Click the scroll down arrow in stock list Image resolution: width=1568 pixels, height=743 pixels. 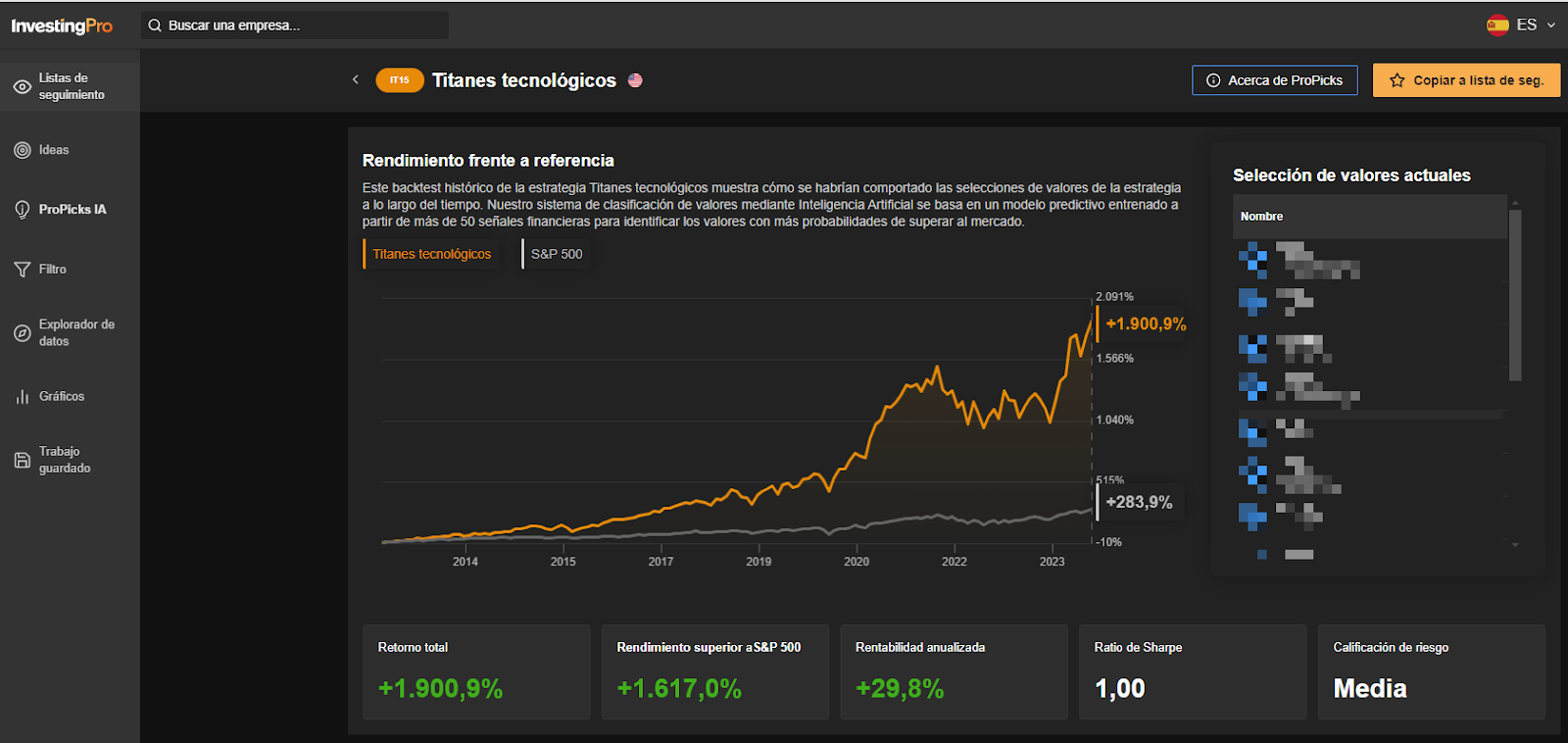click(x=1515, y=545)
